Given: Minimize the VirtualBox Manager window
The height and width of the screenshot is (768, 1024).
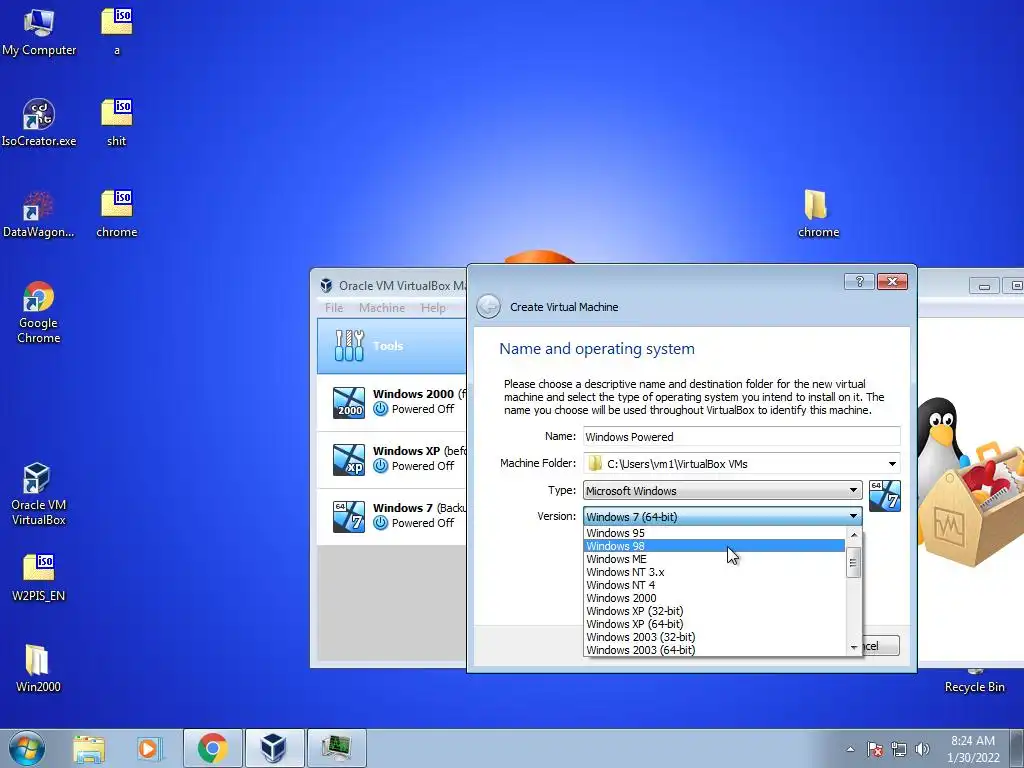Looking at the screenshot, I should click(984, 285).
